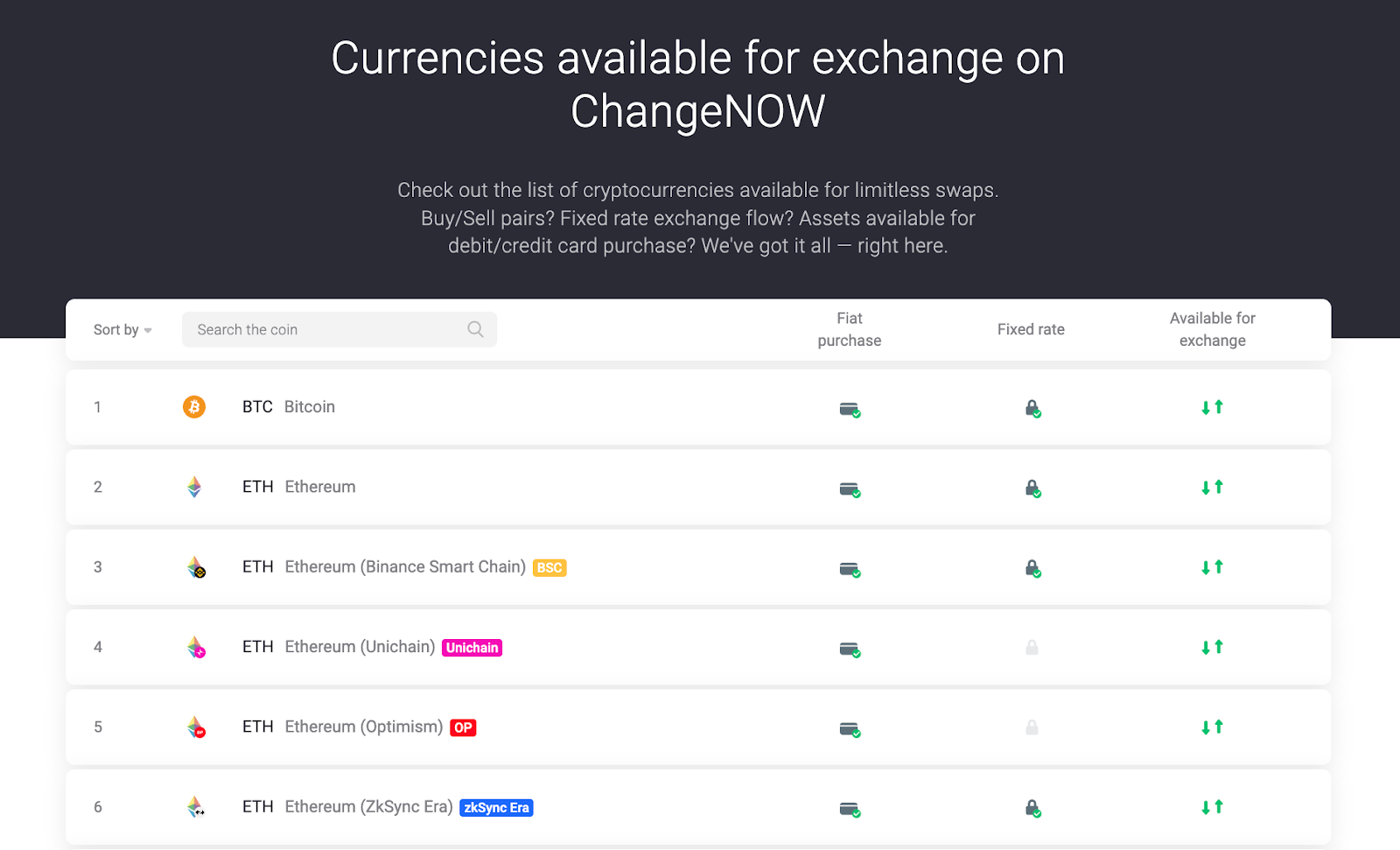Expand sorting options via the Sort by chevron
1400x850 pixels.
(147, 331)
